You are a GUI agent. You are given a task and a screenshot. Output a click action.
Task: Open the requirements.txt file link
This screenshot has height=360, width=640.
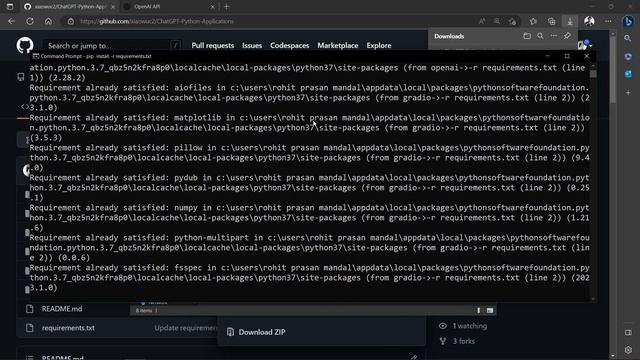[68, 328]
